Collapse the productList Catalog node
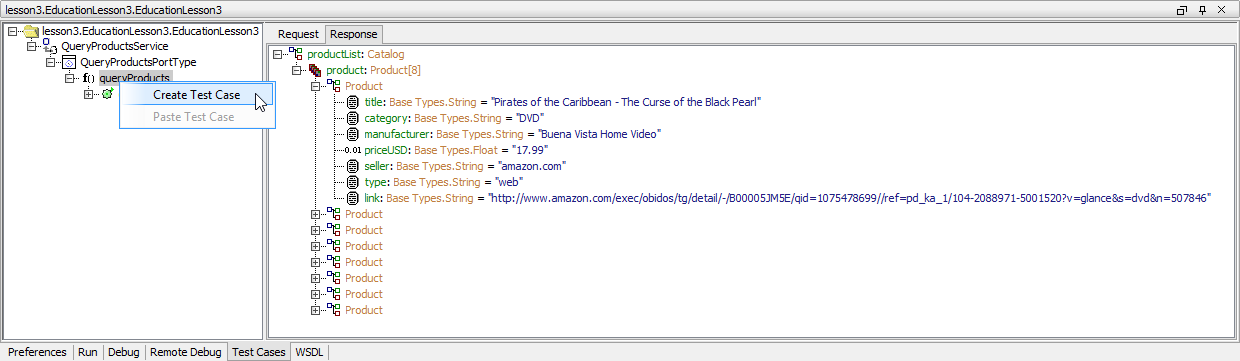The height and width of the screenshot is (361, 1240). pos(278,54)
